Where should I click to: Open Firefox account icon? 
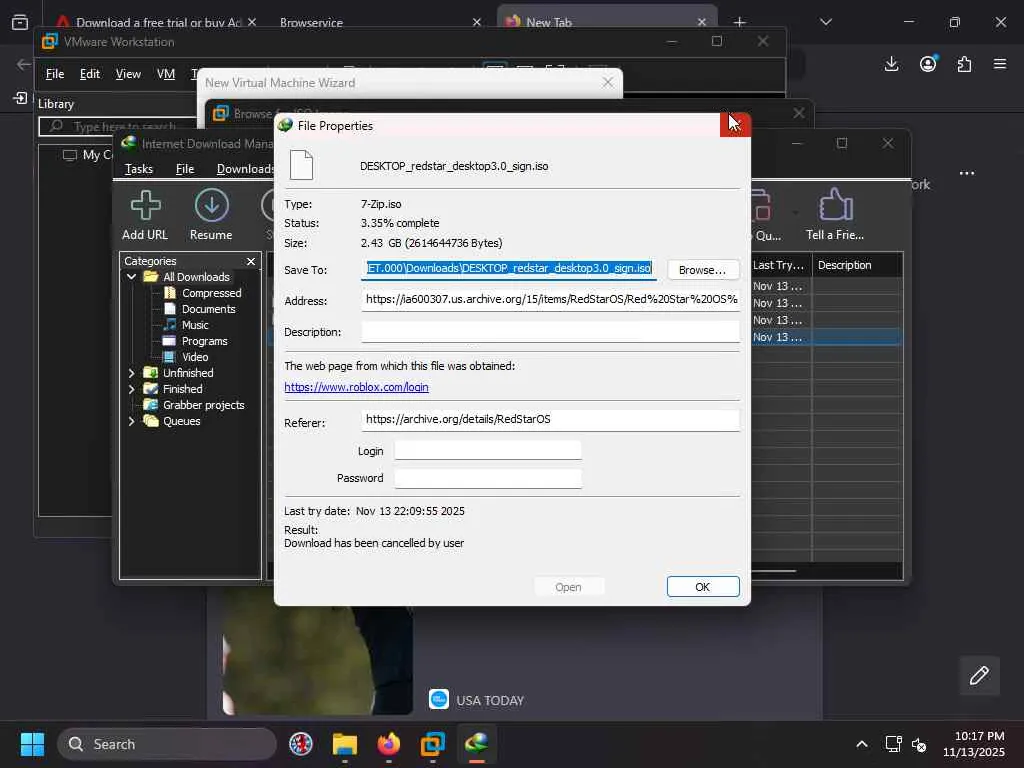[928, 64]
